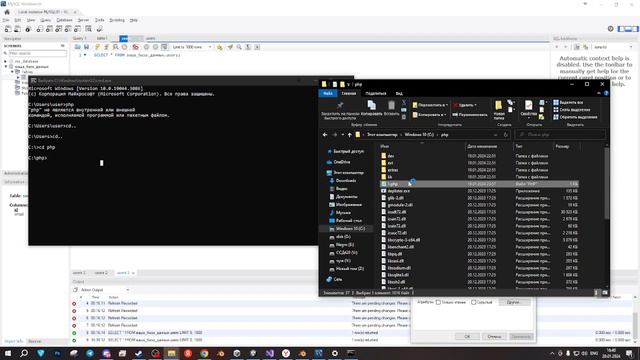Open the File menu in Workbench
The height and width of the screenshot is (360, 640).
tap(6, 20)
